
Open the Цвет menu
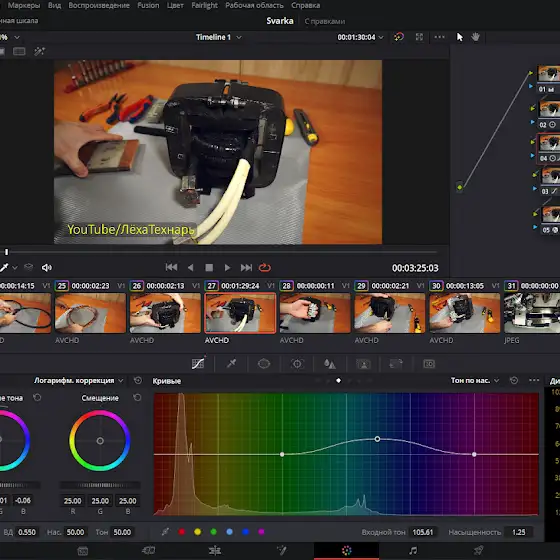point(175,5)
